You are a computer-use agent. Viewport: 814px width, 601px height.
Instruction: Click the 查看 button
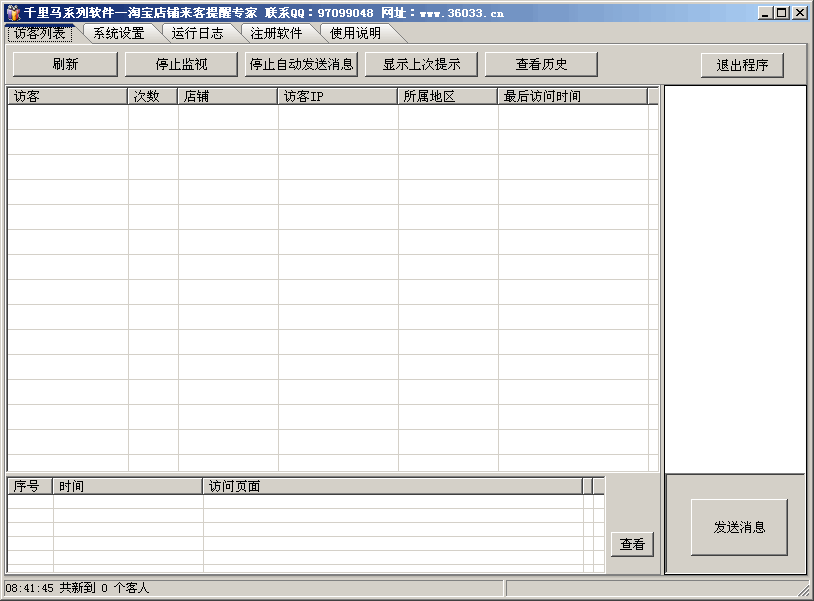pos(632,544)
